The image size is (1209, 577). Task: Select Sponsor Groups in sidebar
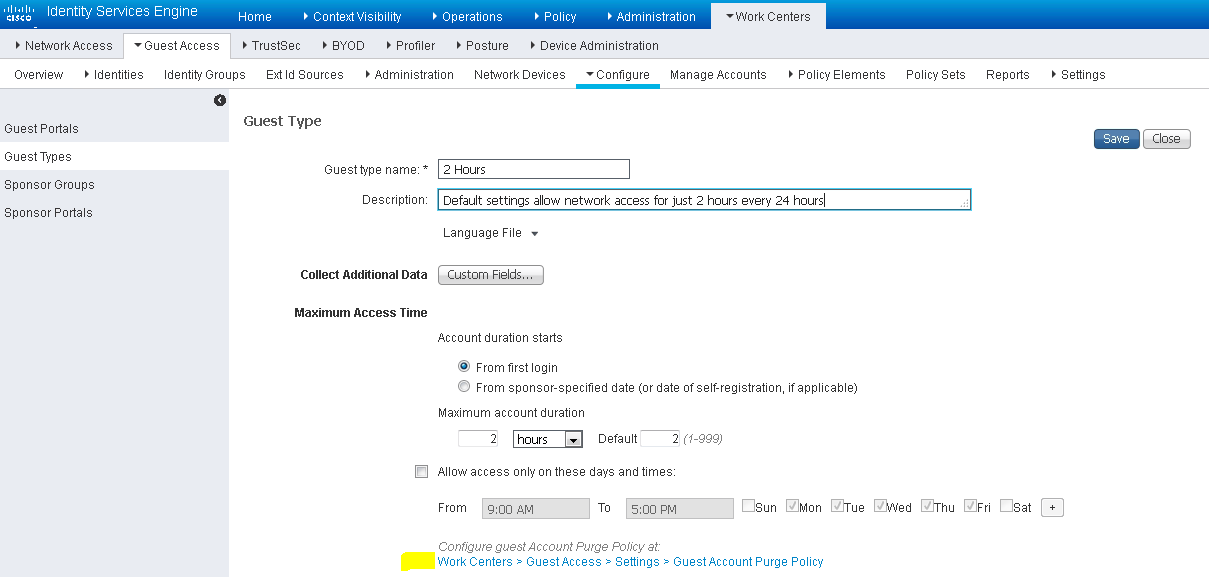pos(49,185)
